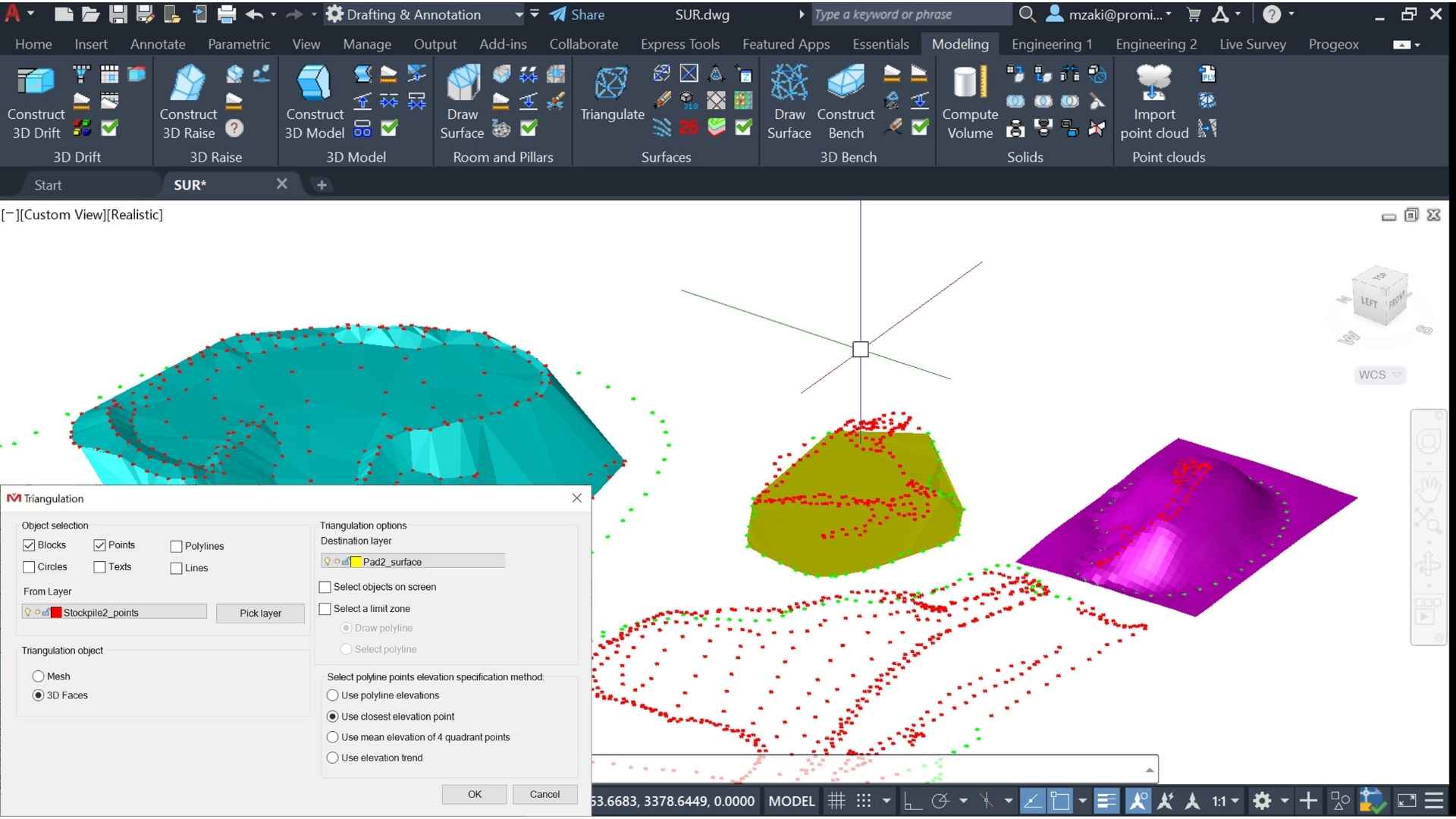Click Construct 3D Raise icon

tap(188, 83)
